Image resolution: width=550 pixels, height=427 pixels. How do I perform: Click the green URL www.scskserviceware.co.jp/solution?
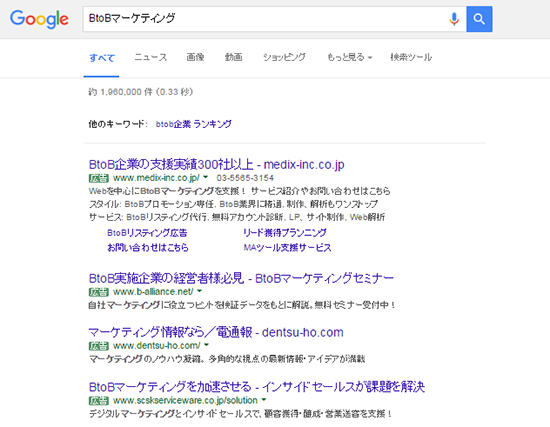[185, 400]
